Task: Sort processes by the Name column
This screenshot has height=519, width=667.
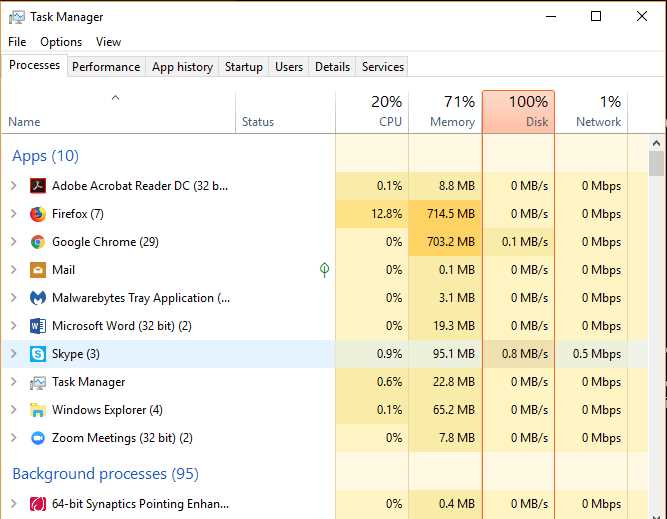Action: coord(118,112)
